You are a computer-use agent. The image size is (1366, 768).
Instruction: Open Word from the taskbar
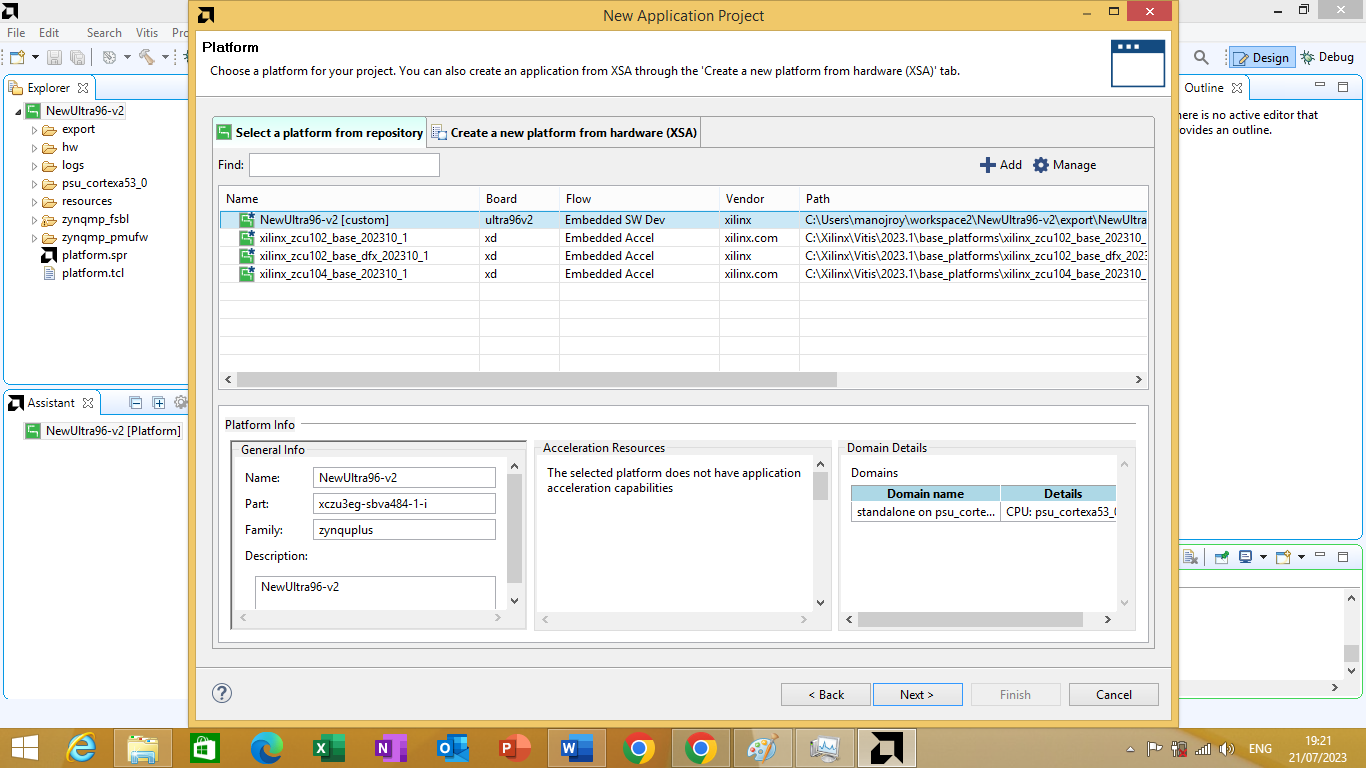click(577, 748)
